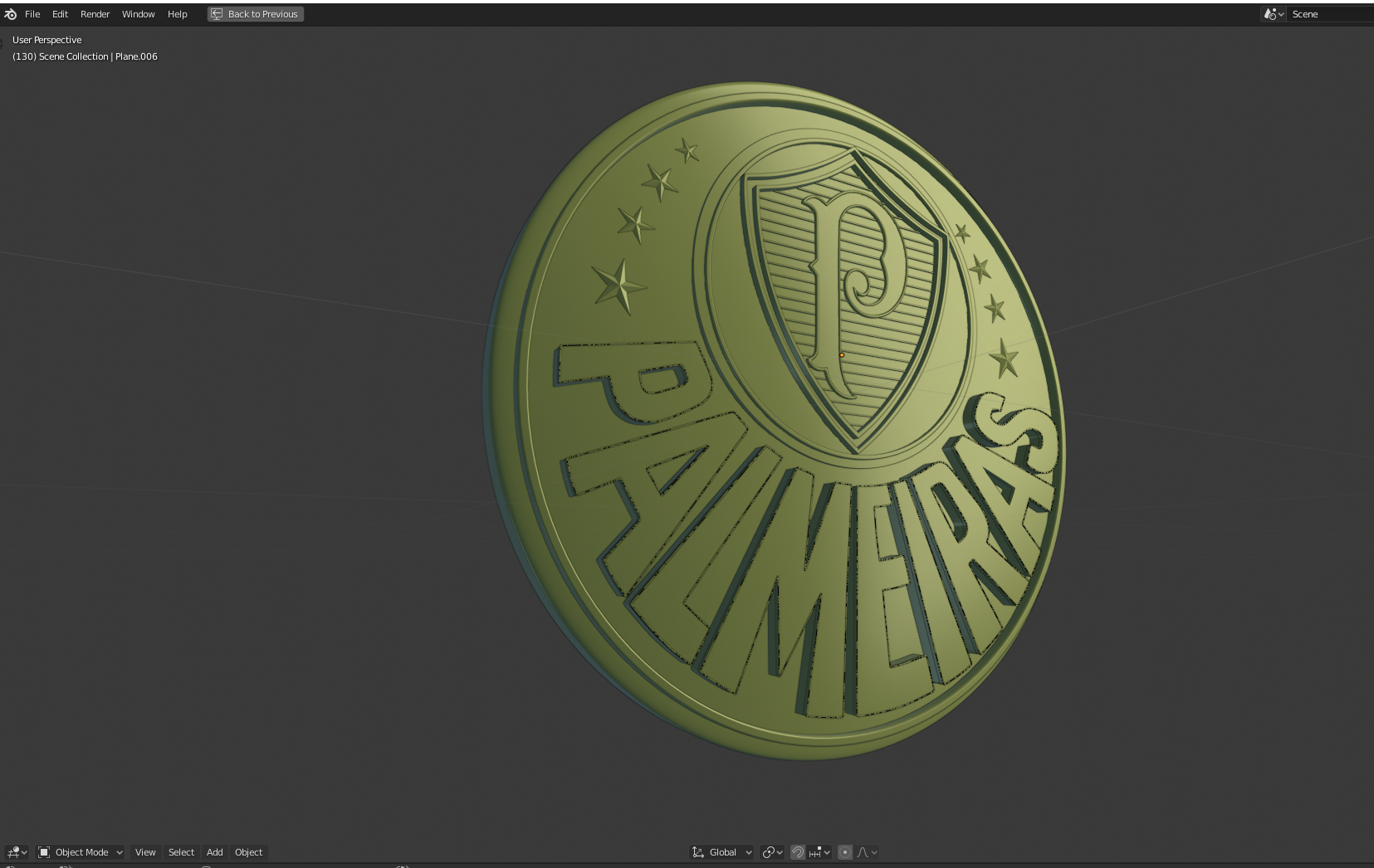1374x868 pixels.
Task: Open the viewport Add menu
Action: (x=214, y=852)
